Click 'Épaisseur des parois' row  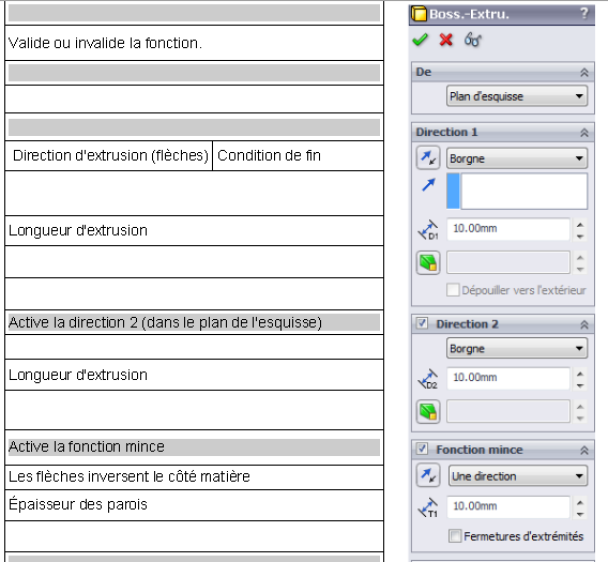click(194, 505)
